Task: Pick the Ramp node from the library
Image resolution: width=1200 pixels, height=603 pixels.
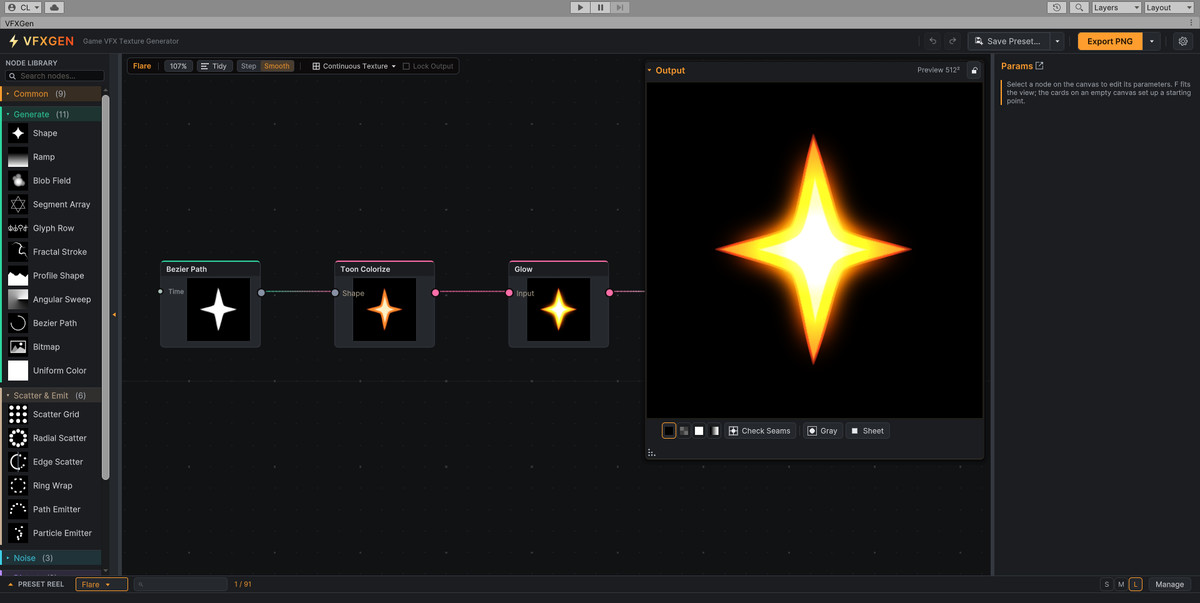Action: [54, 157]
